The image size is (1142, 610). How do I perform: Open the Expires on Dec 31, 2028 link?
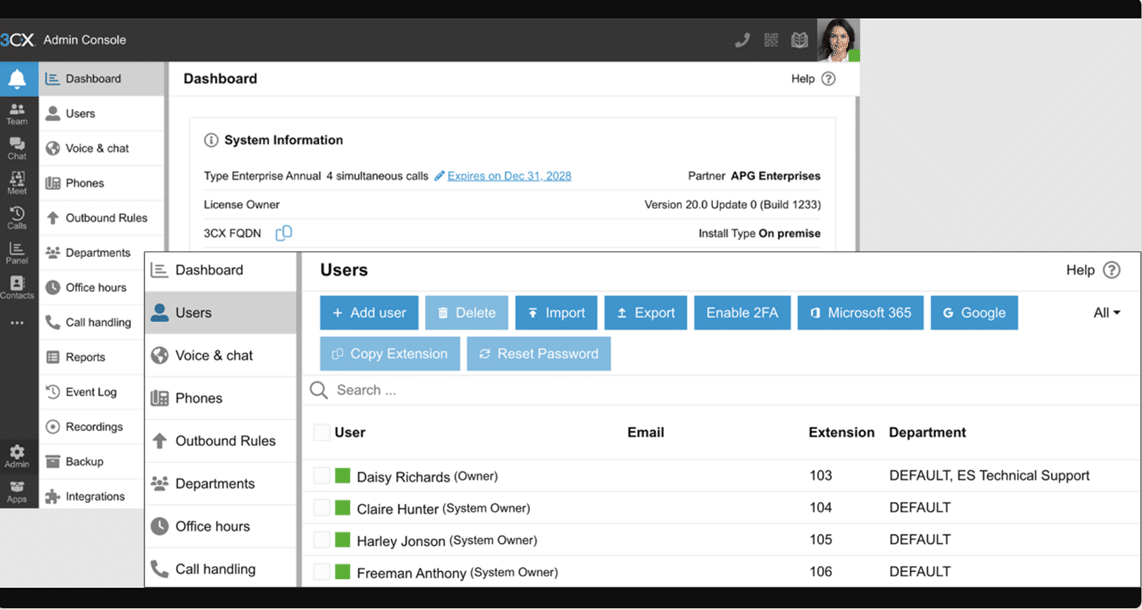click(509, 176)
